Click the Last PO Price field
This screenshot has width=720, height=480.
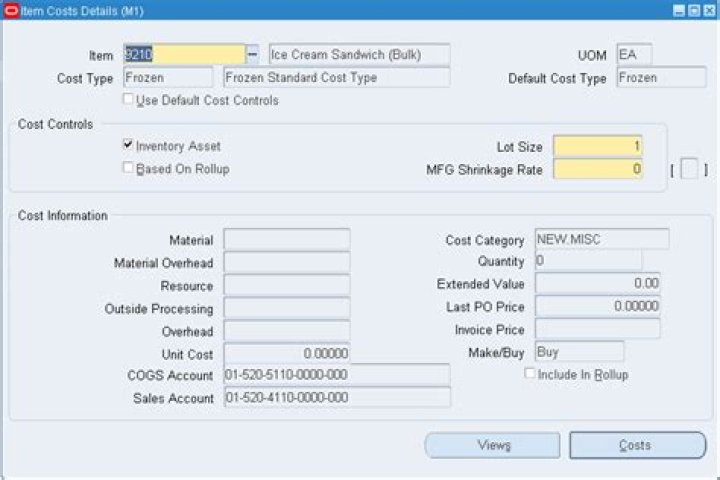click(x=597, y=306)
